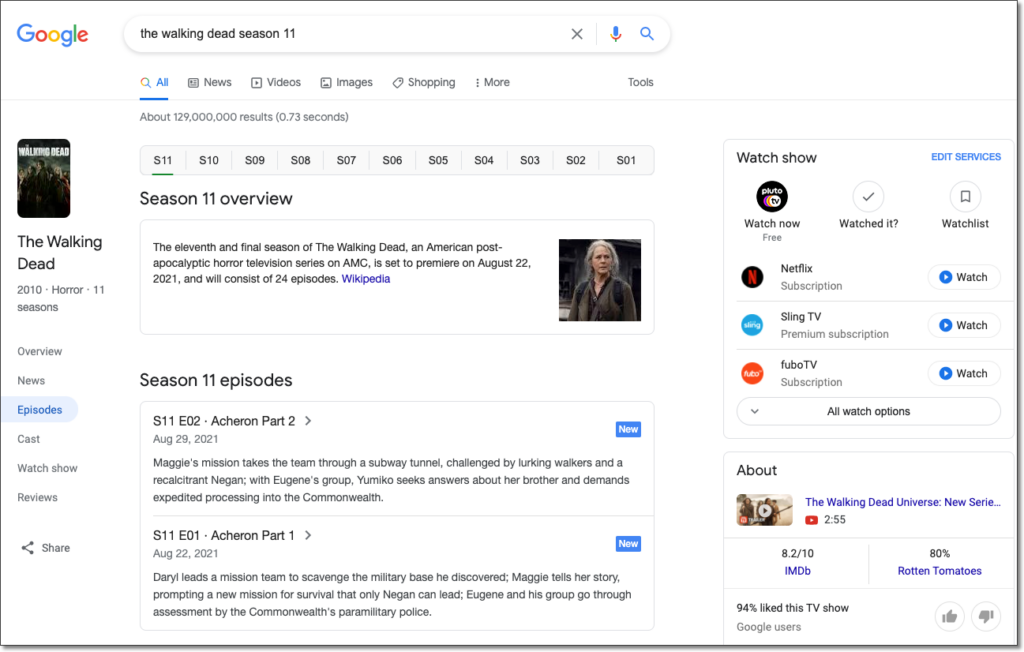Switch to the Shopping search tab
This screenshot has height=652, width=1024.
tap(424, 82)
